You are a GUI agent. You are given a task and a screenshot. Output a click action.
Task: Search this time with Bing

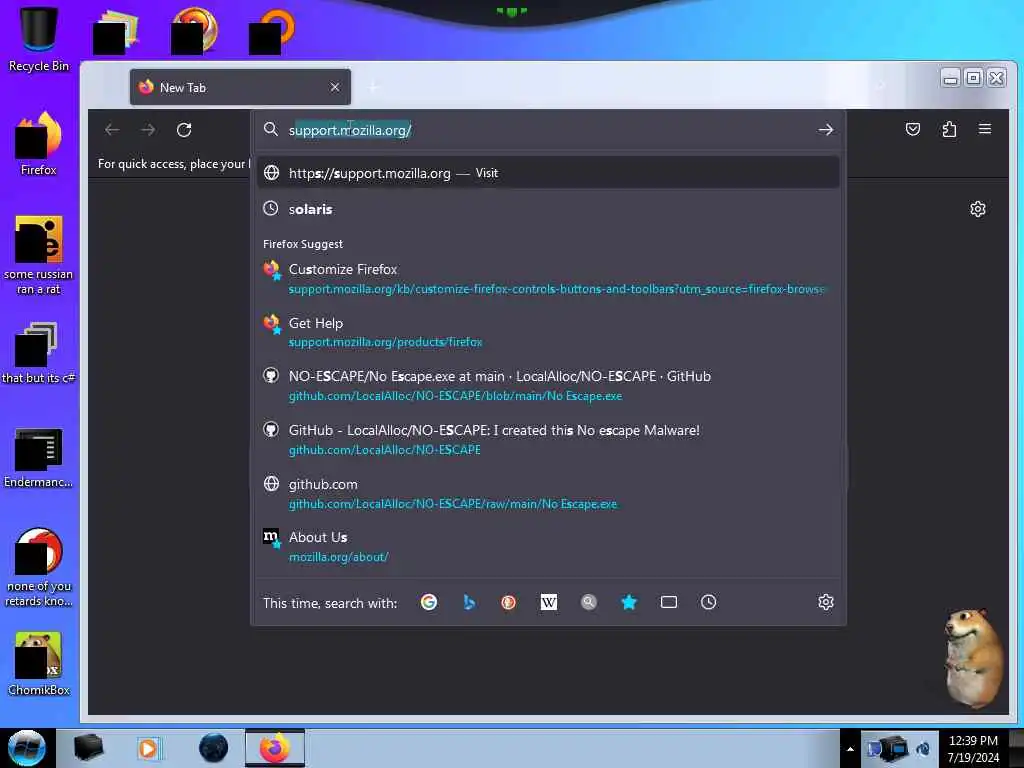click(x=469, y=602)
